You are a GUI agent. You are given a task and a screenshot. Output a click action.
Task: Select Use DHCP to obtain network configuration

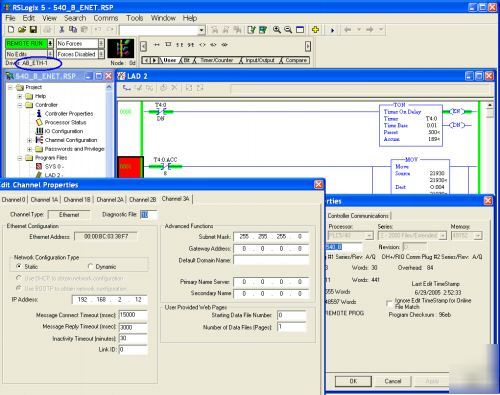pyautogui.click(x=19, y=278)
